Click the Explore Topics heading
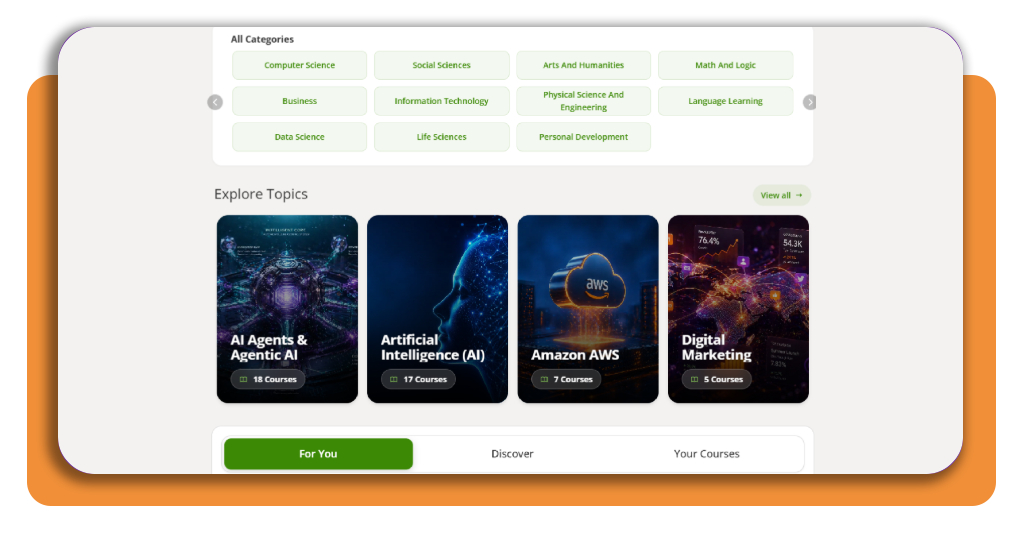 (261, 194)
